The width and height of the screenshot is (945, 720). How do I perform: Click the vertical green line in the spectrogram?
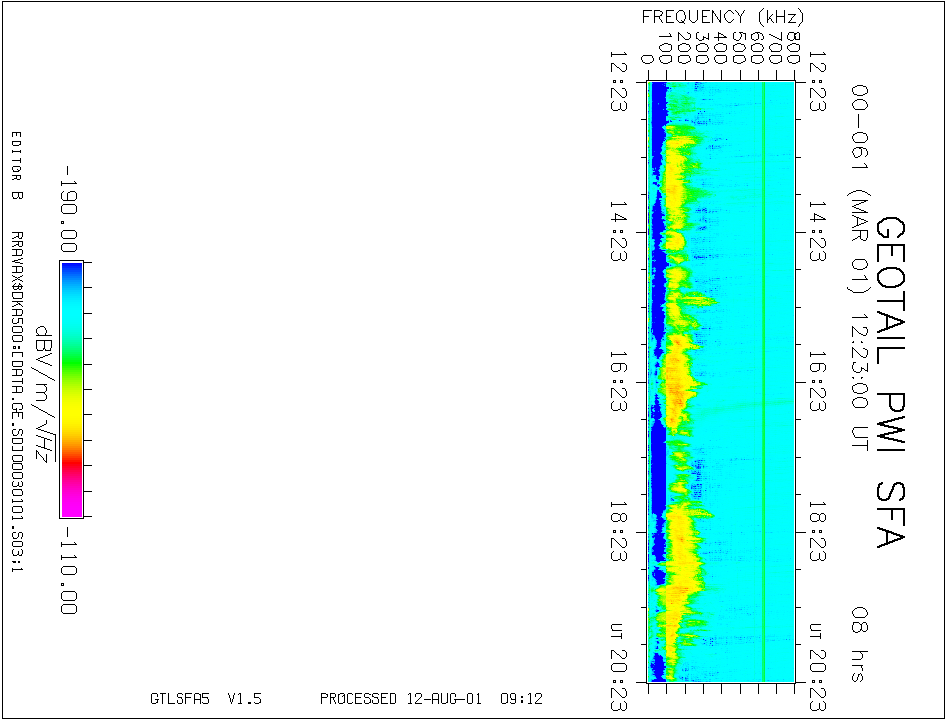point(763,382)
